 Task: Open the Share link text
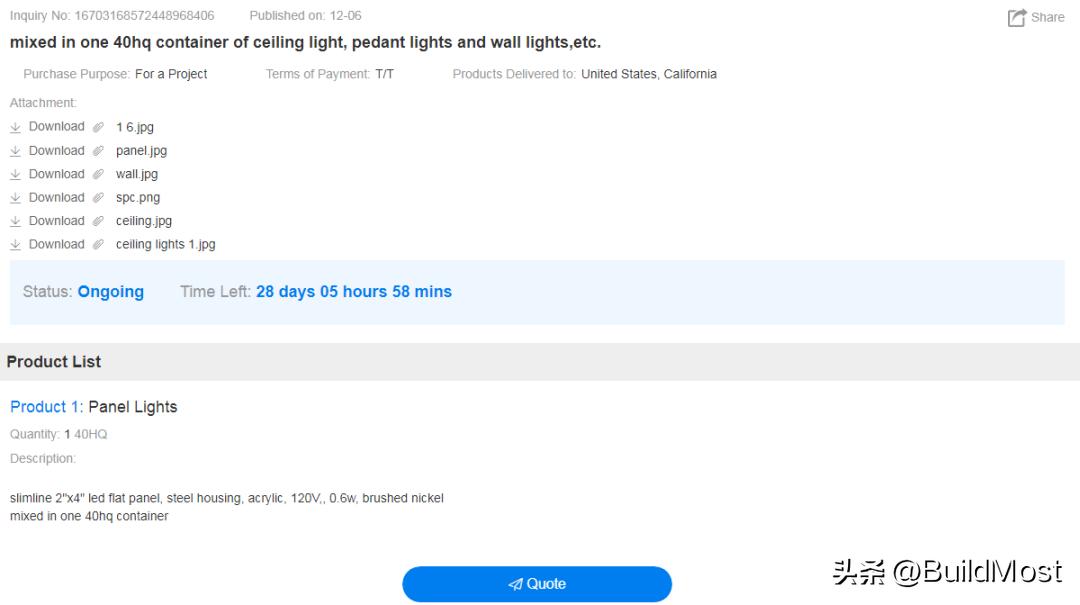click(x=1047, y=17)
